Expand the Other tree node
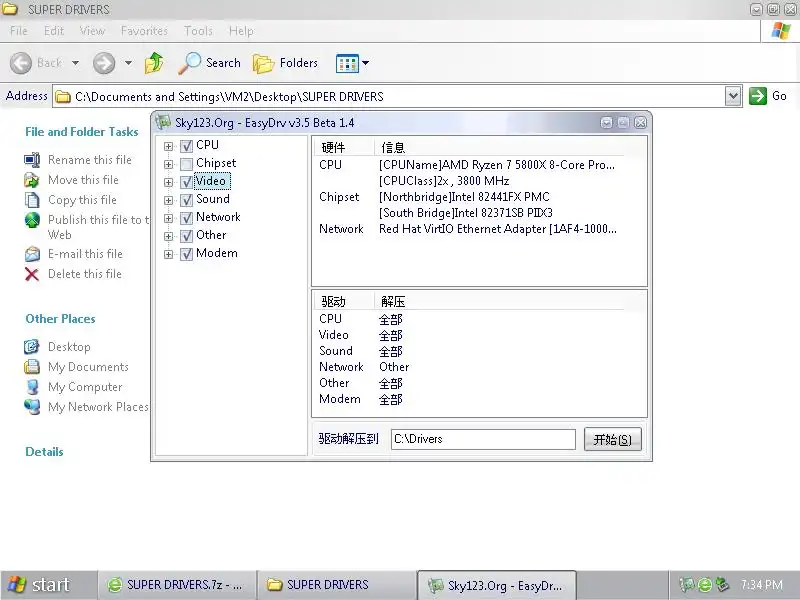 pyautogui.click(x=168, y=236)
